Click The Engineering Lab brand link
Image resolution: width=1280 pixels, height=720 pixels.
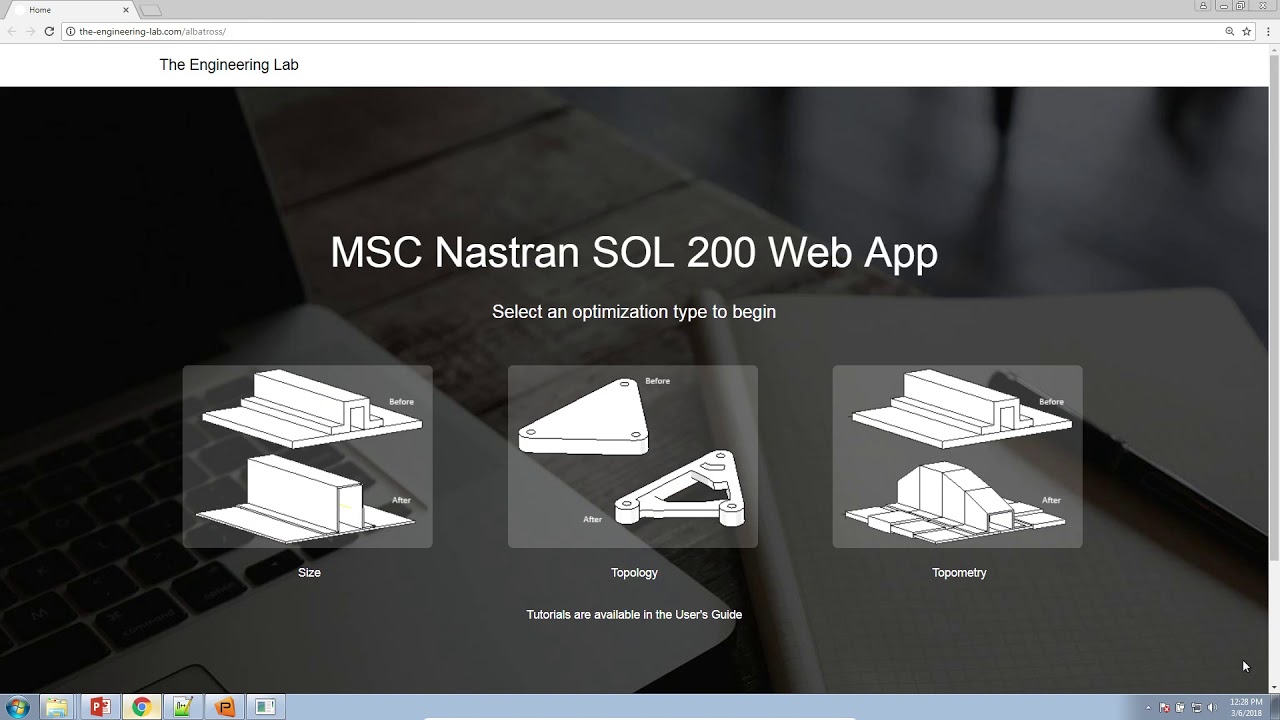pyautogui.click(x=229, y=65)
